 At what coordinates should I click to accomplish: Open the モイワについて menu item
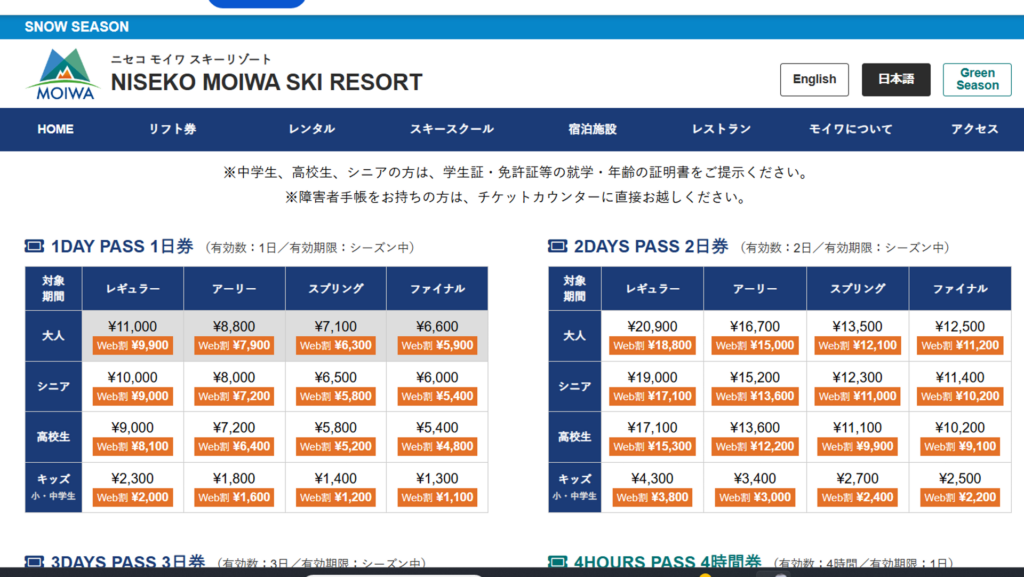tap(850, 129)
